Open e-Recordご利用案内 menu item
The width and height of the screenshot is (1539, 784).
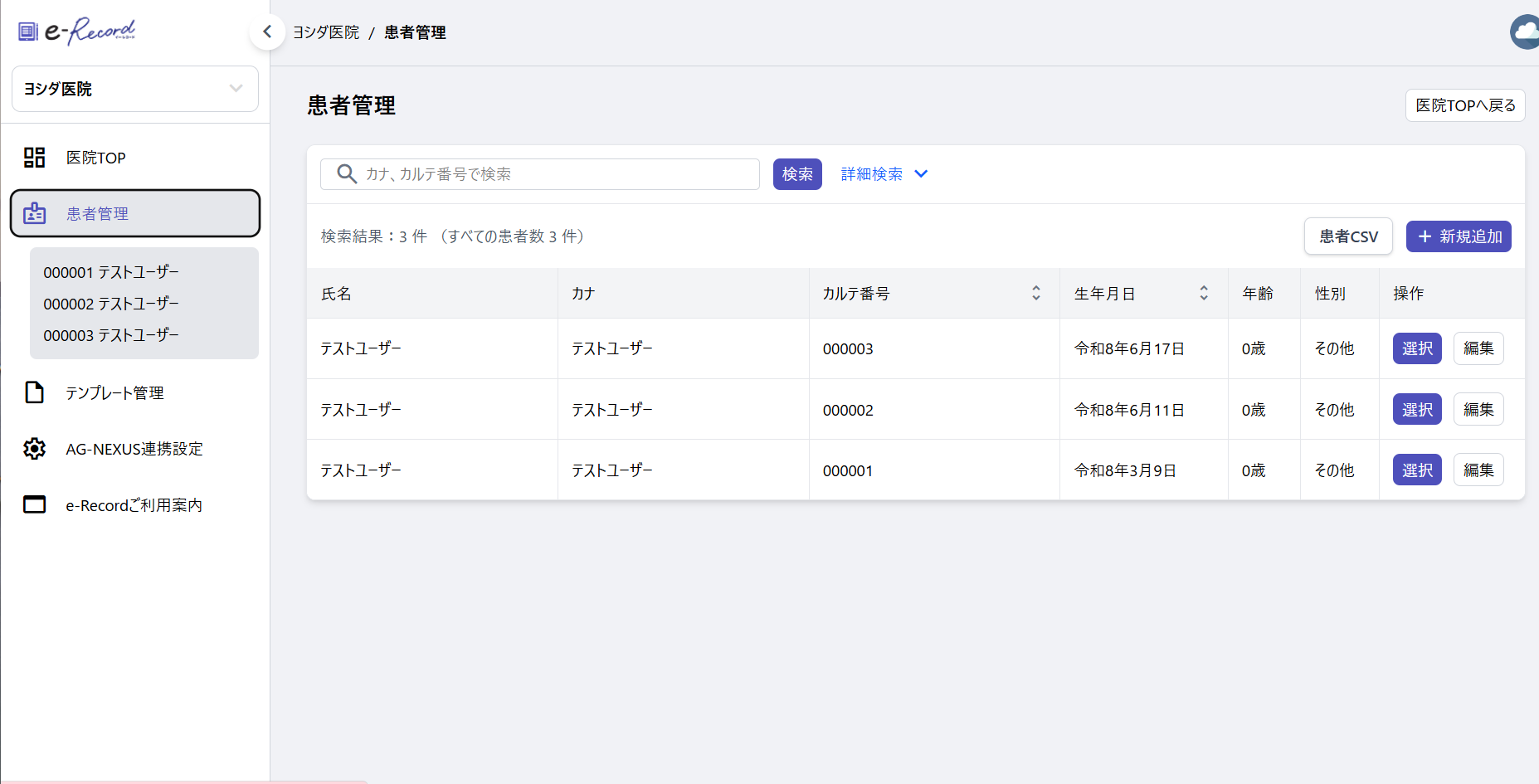click(135, 504)
